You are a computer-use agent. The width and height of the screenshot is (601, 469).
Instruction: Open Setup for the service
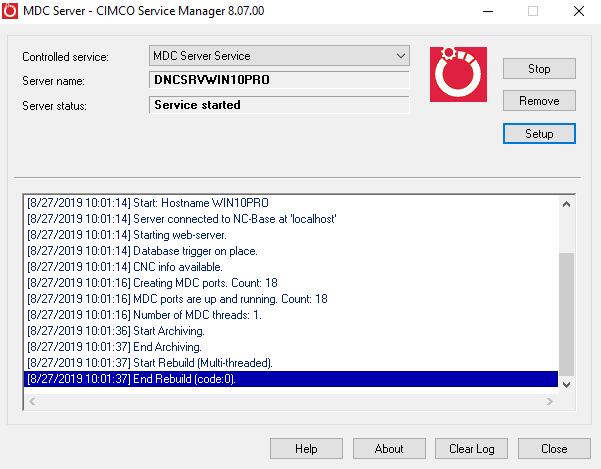click(x=539, y=134)
